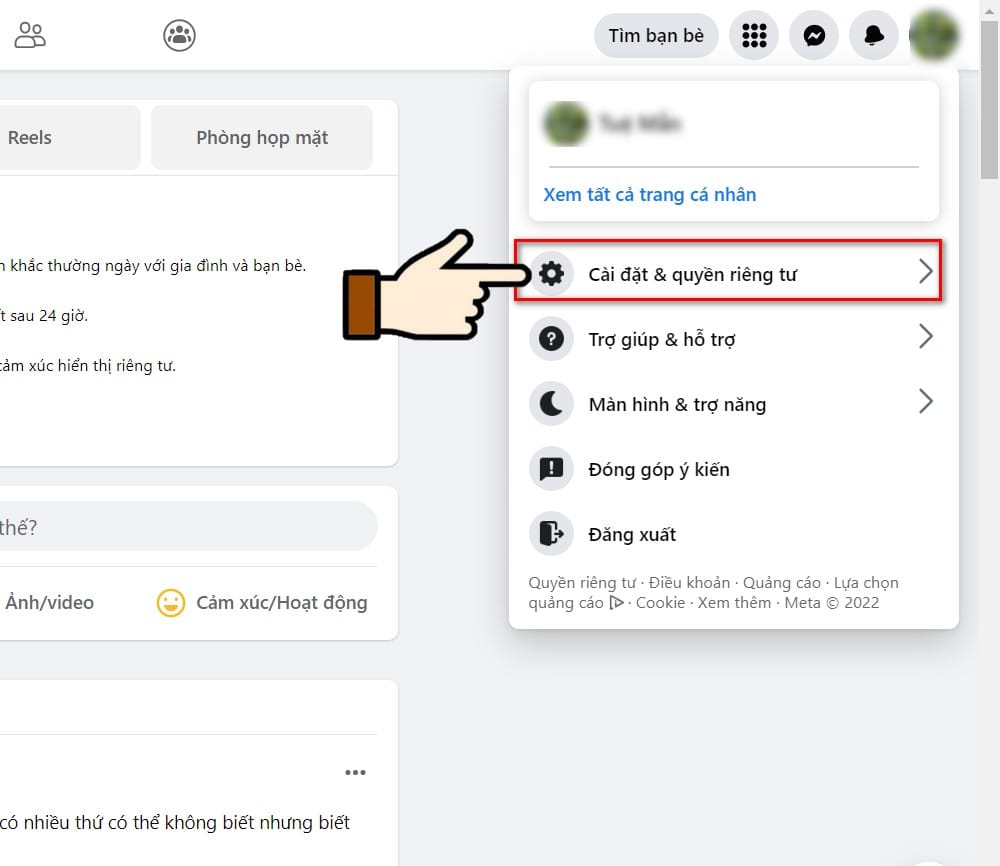Open the three-dot post options menu

tap(355, 772)
